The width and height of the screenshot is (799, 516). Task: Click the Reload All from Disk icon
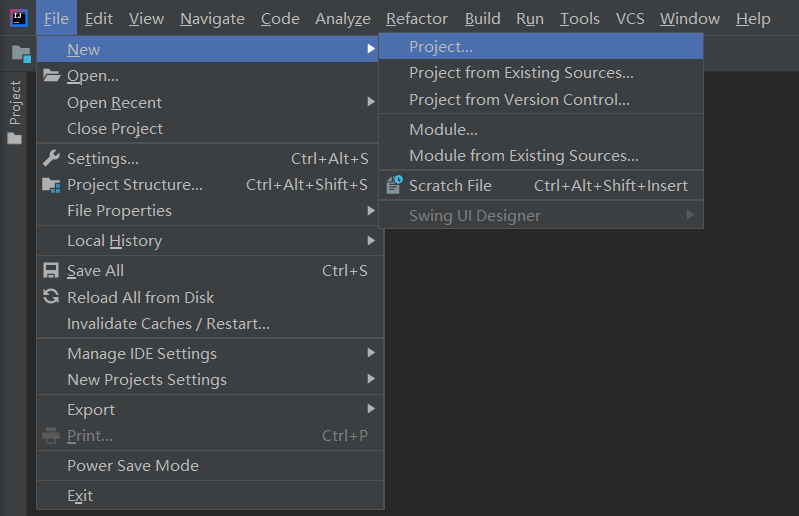pyautogui.click(x=51, y=297)
